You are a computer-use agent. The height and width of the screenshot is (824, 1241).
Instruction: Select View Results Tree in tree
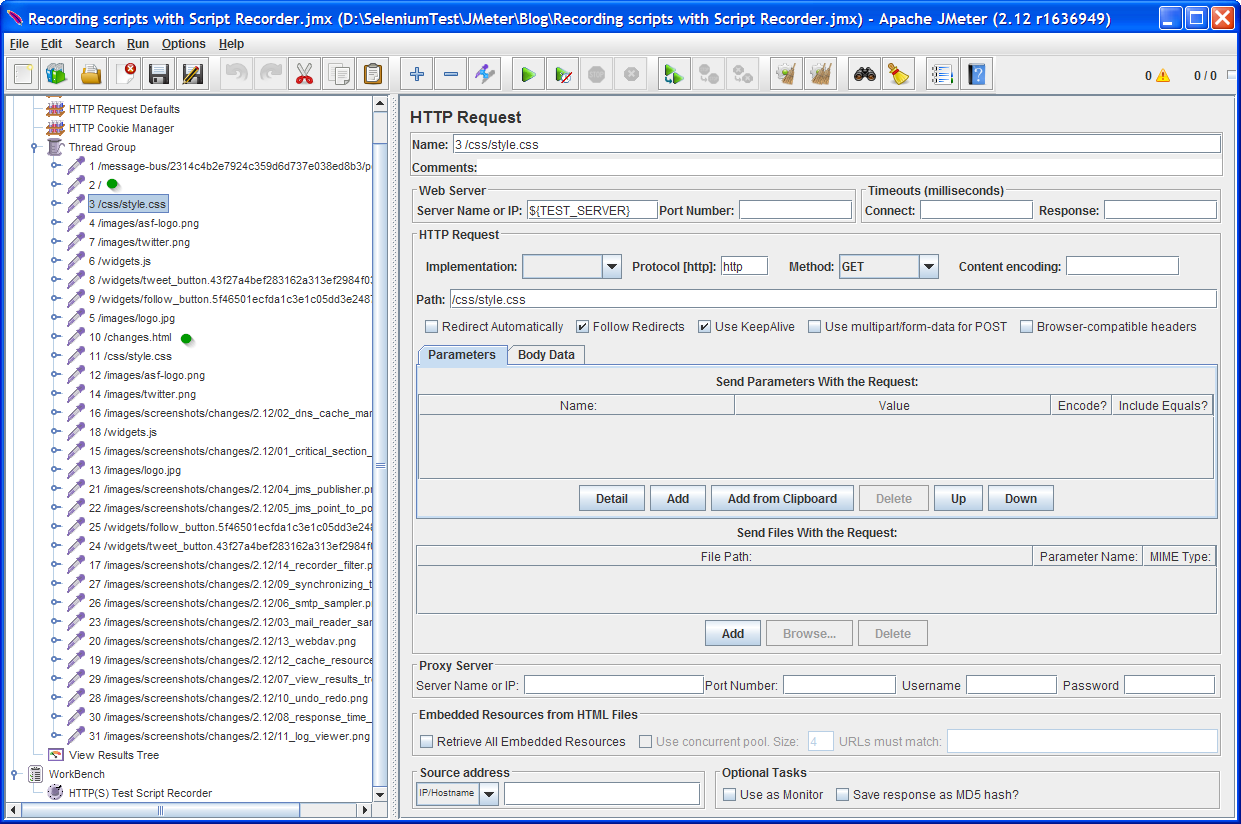[x=114, y=755]
